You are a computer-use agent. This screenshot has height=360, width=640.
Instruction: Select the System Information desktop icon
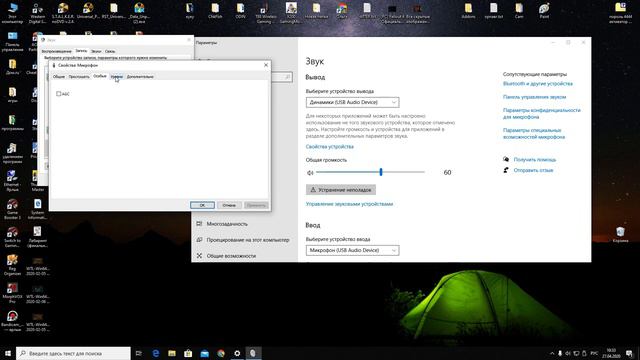38,209
